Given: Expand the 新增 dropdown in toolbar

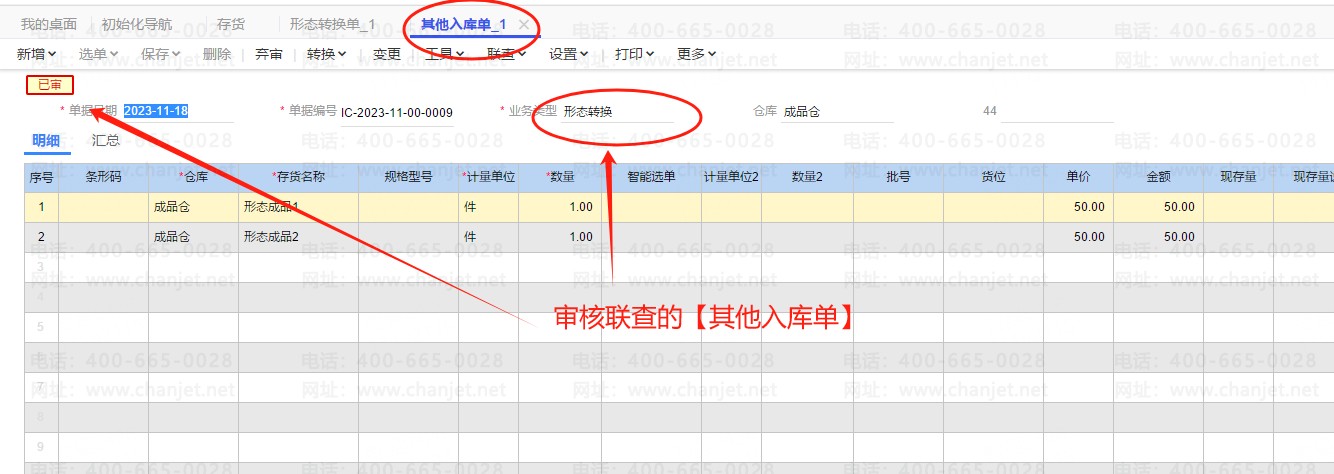Looking at the screenshot, I should [x=37, y=54].
